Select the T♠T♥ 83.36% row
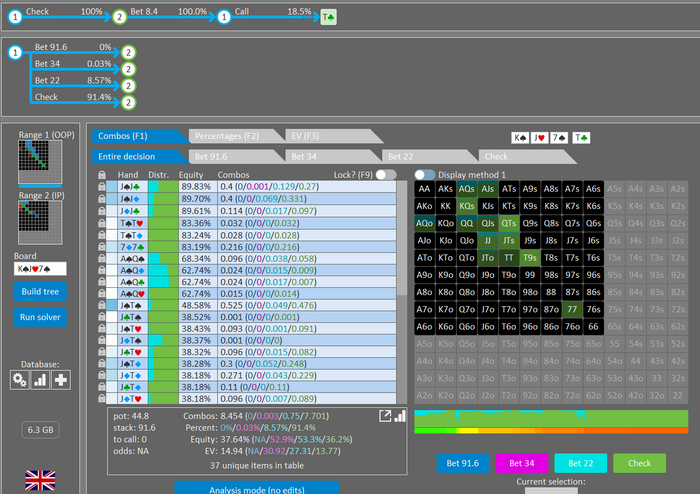The image size is (700, 494). (251, 223)
